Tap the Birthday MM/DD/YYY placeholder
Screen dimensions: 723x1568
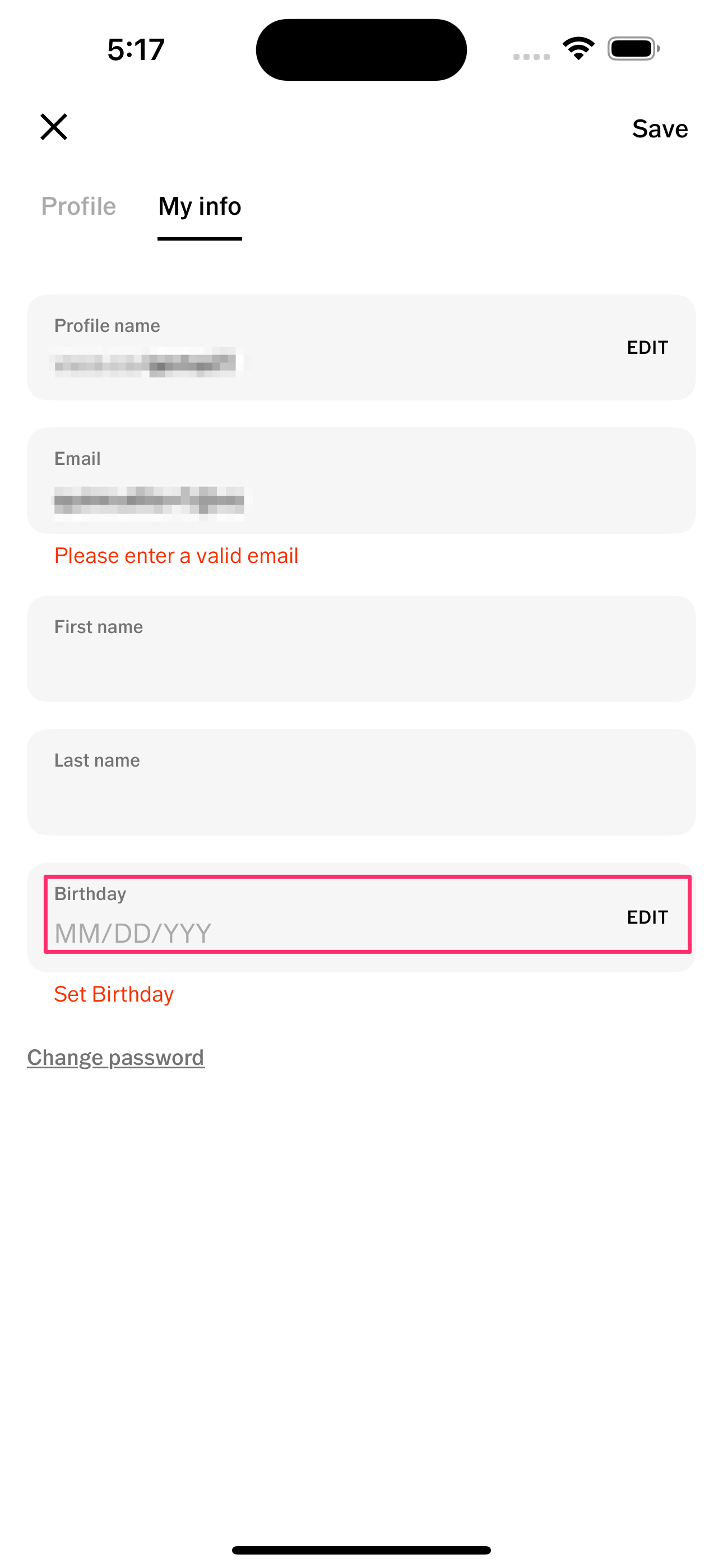click(133, 933)
